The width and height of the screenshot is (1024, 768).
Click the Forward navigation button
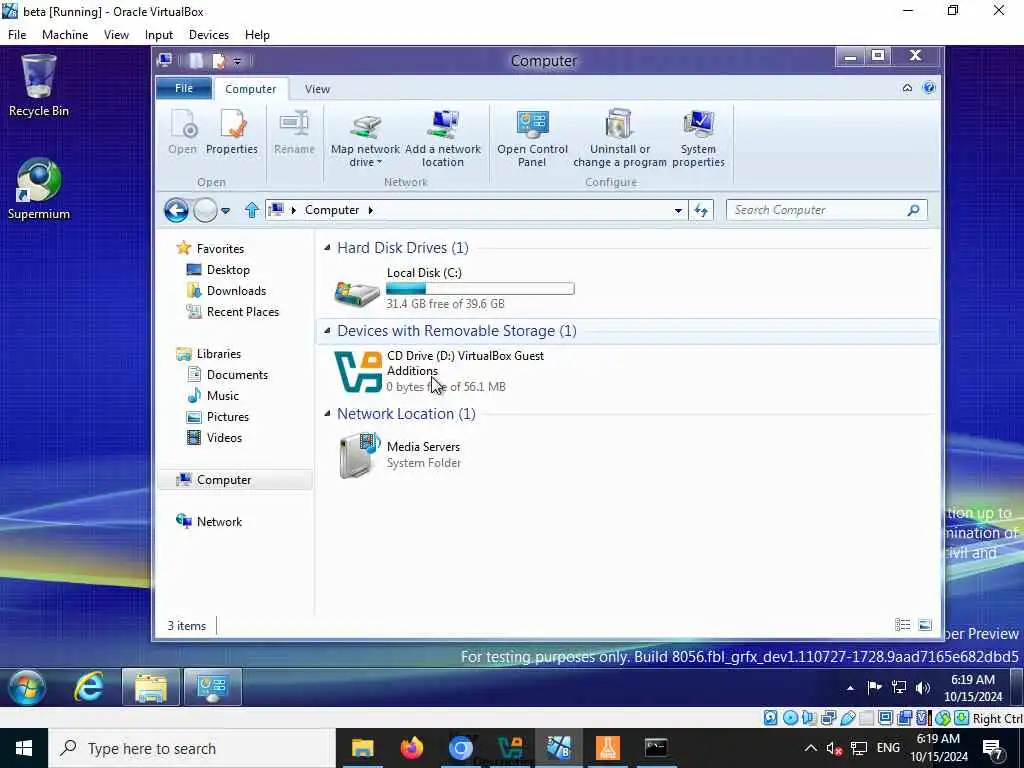tap(205, 210)
